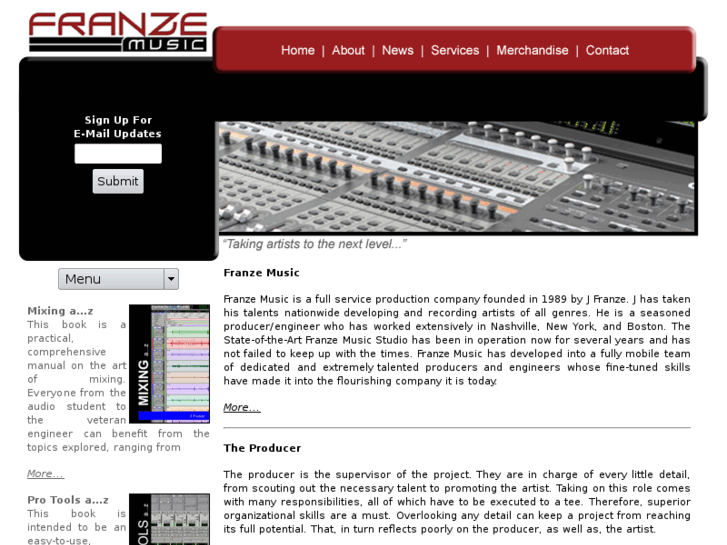727x545 pixels.
Task: Go to the About page
Action: pyautogui.click(x=348, y=50)
